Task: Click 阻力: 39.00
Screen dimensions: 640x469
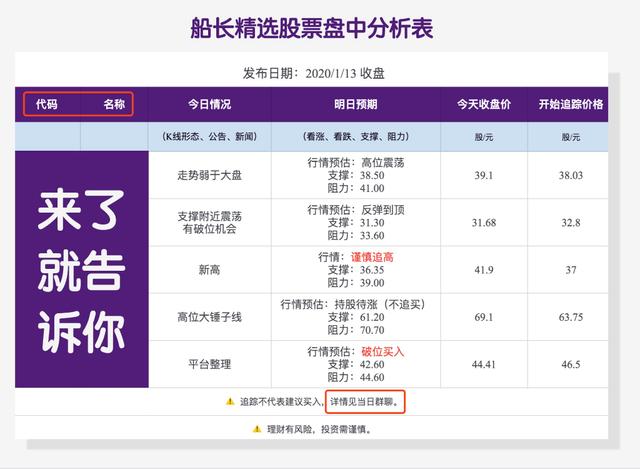Action: [x=356, y=283]
